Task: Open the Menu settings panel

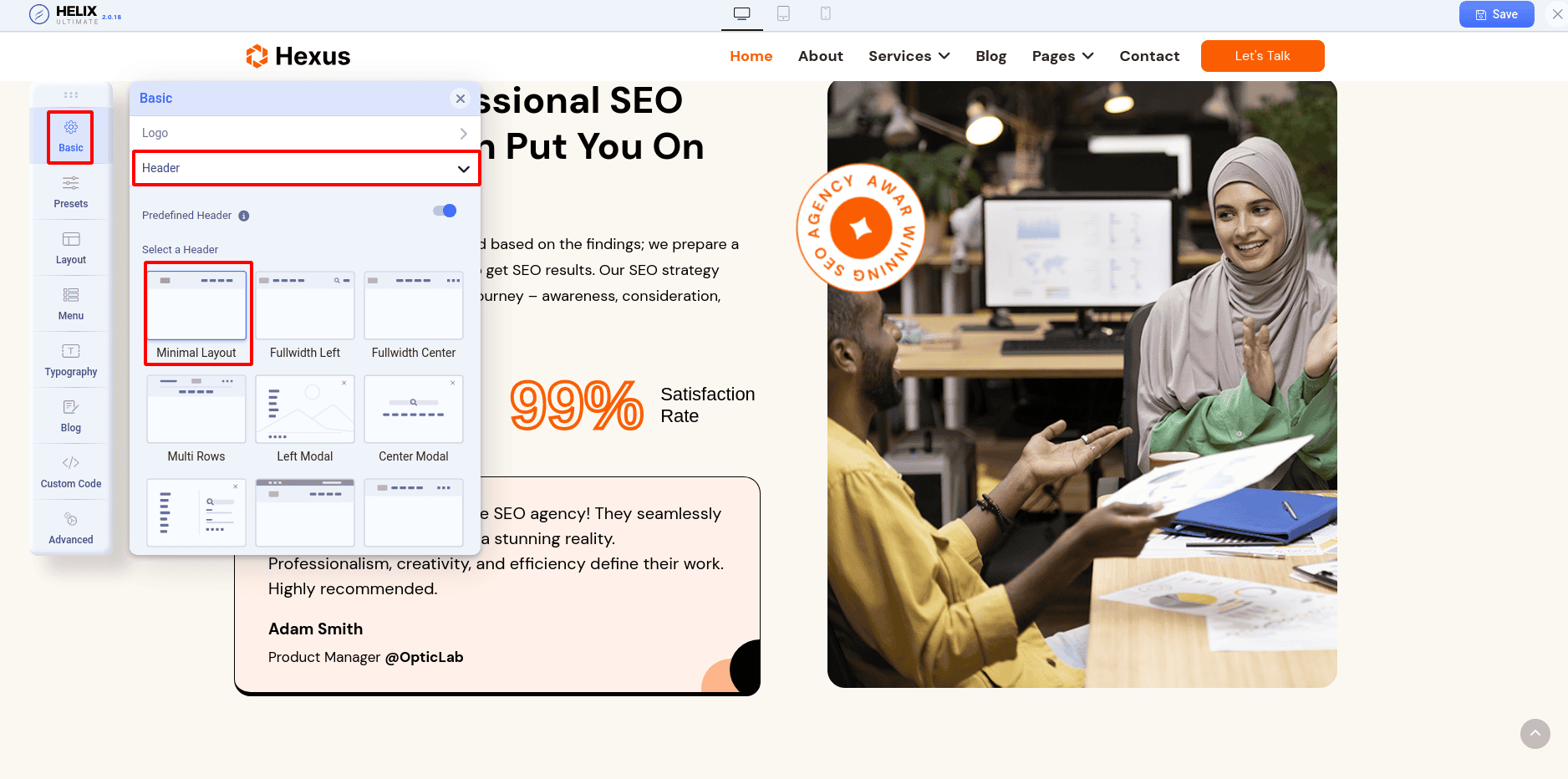Action: (70, 303)
